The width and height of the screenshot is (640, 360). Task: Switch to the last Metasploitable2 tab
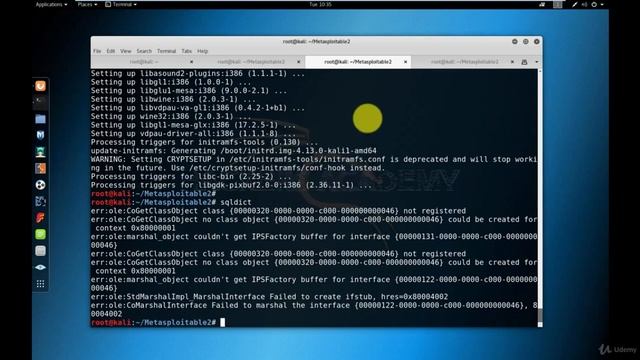click(464, 62)
